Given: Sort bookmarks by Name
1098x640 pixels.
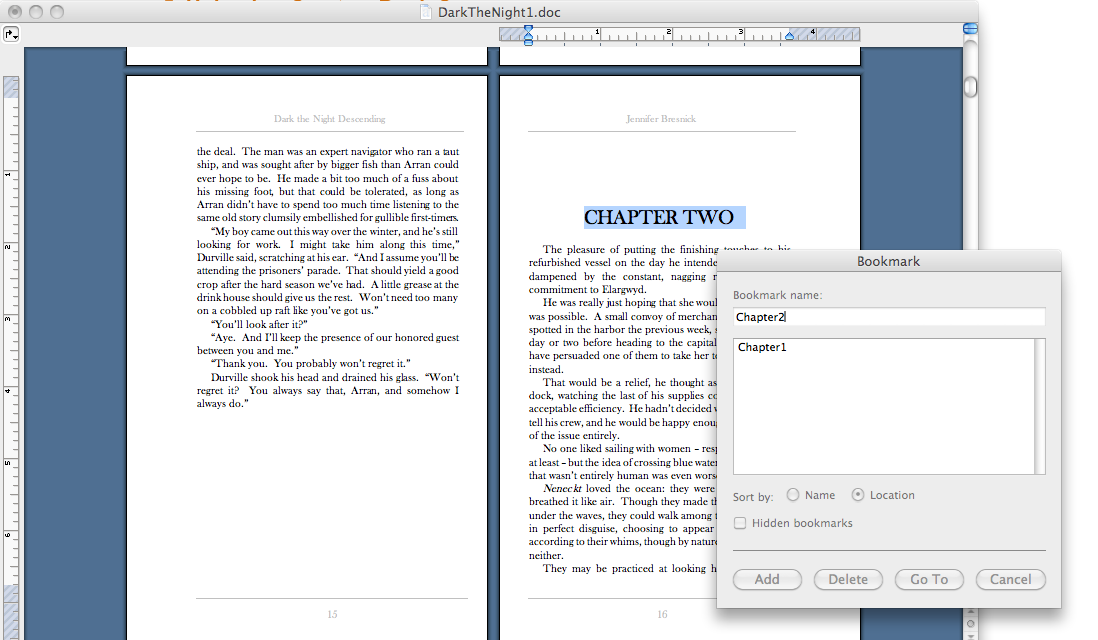Looking at the screenshot, I should 793,495.
